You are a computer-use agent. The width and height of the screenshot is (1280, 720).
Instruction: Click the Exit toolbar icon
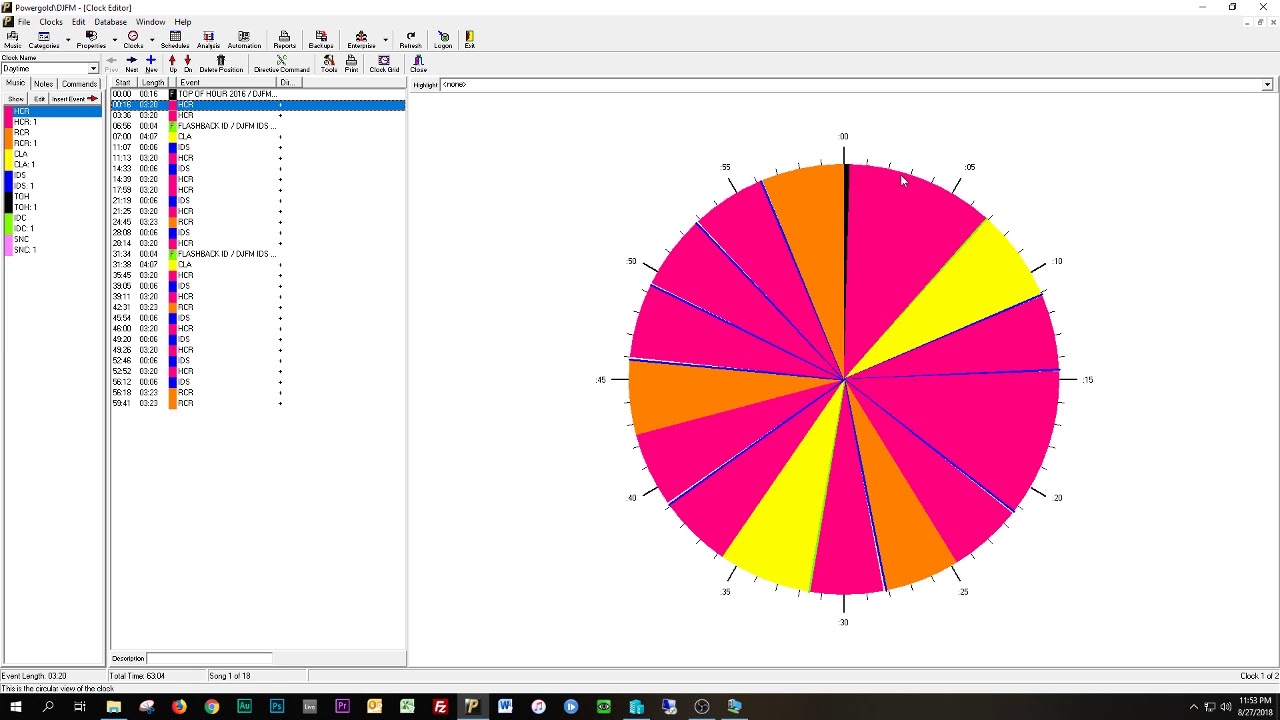[469, 39]
